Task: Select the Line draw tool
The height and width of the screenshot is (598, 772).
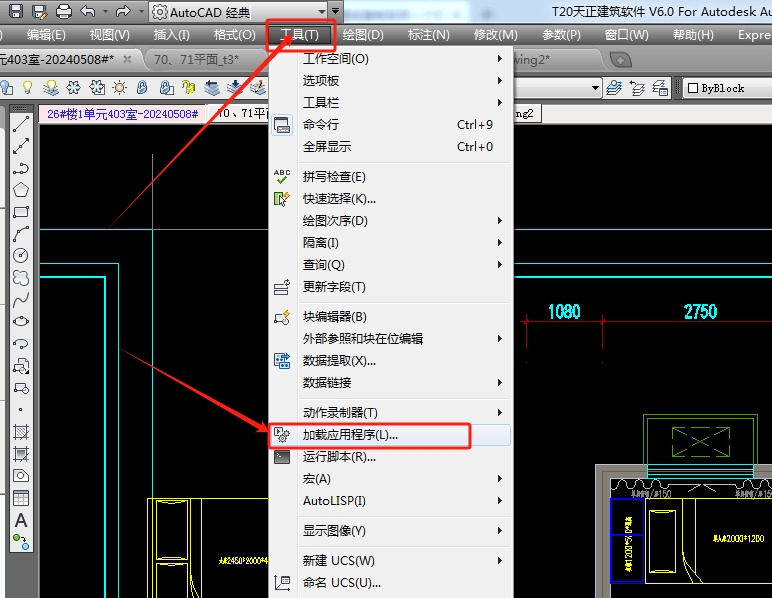Action: 20,125
